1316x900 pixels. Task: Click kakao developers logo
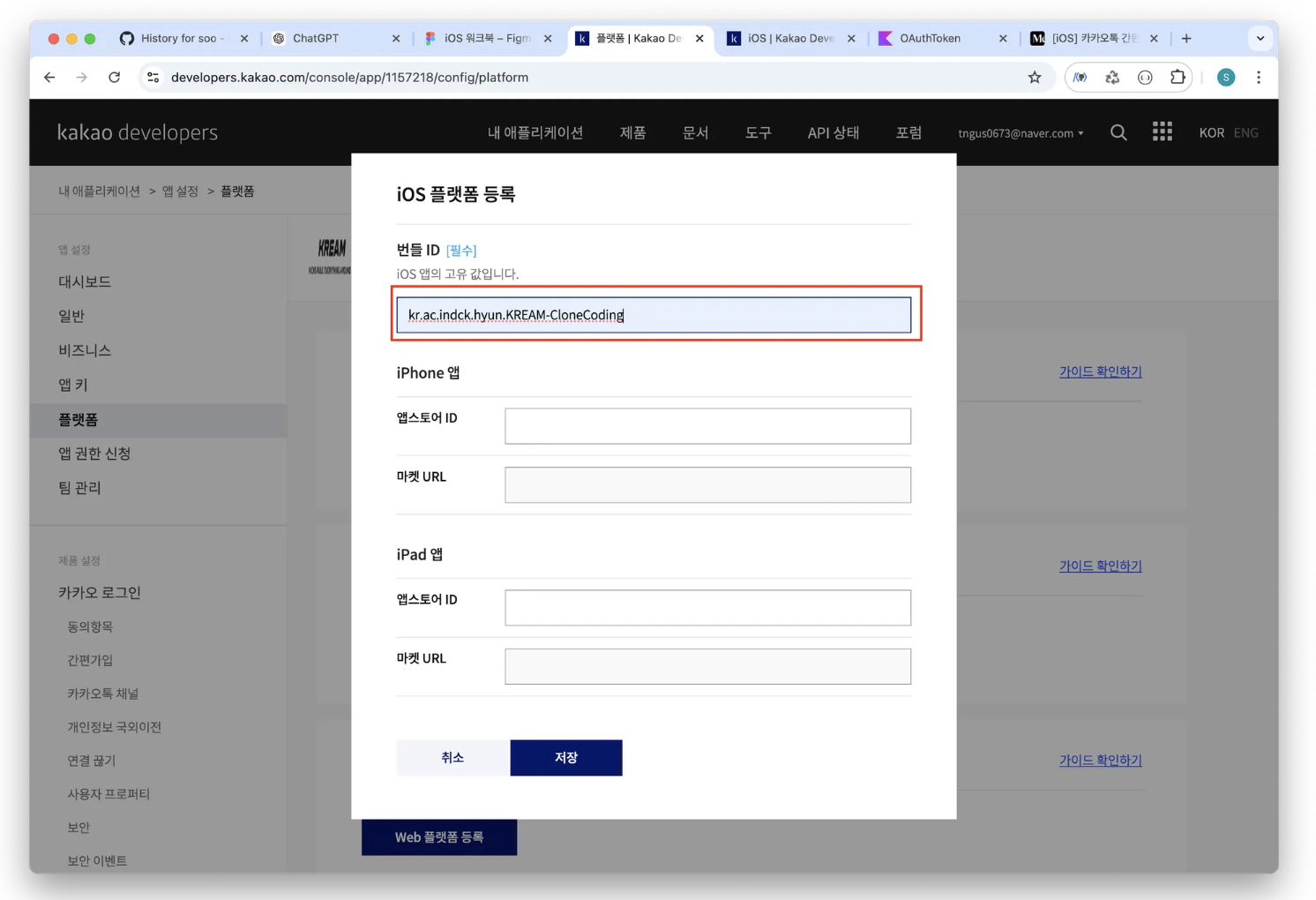point(138,132)
